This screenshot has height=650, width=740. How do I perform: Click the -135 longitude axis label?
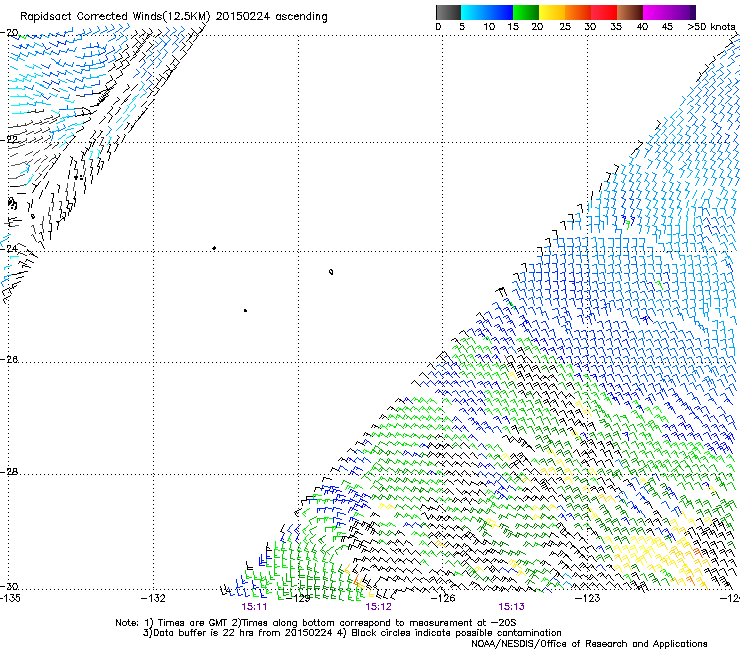10,599
